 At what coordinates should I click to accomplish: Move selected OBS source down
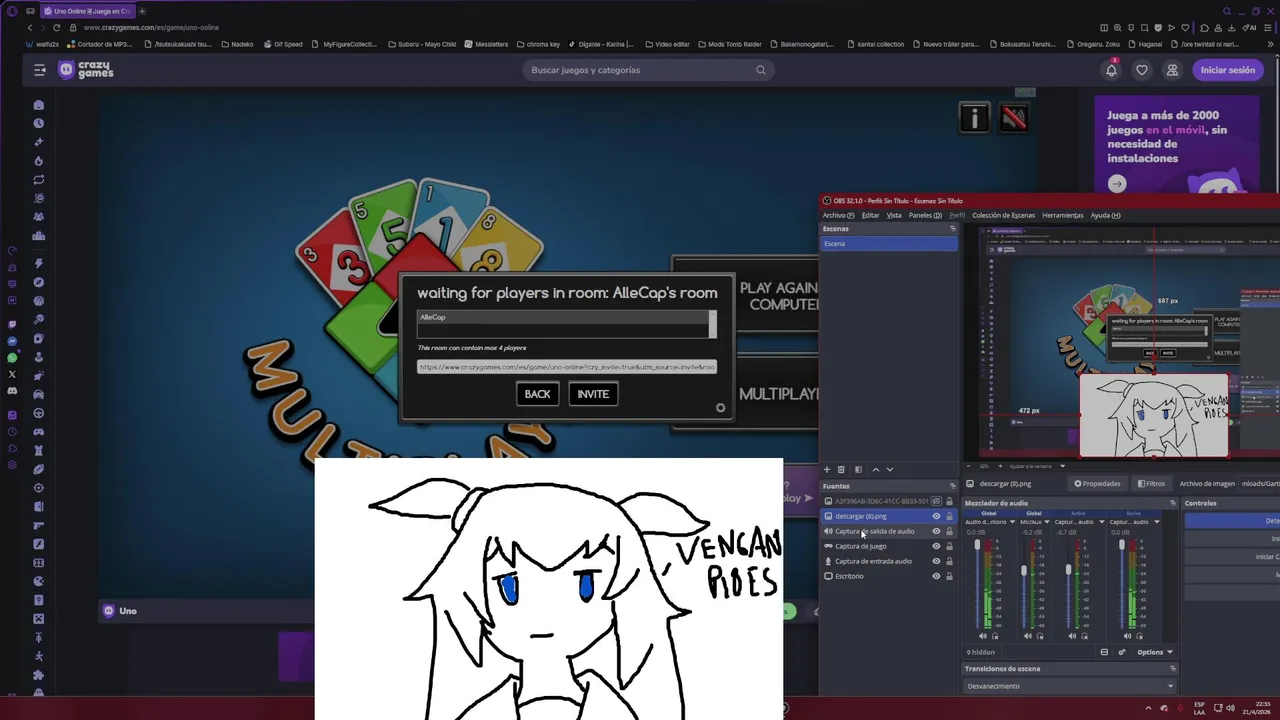coord(890,469)
